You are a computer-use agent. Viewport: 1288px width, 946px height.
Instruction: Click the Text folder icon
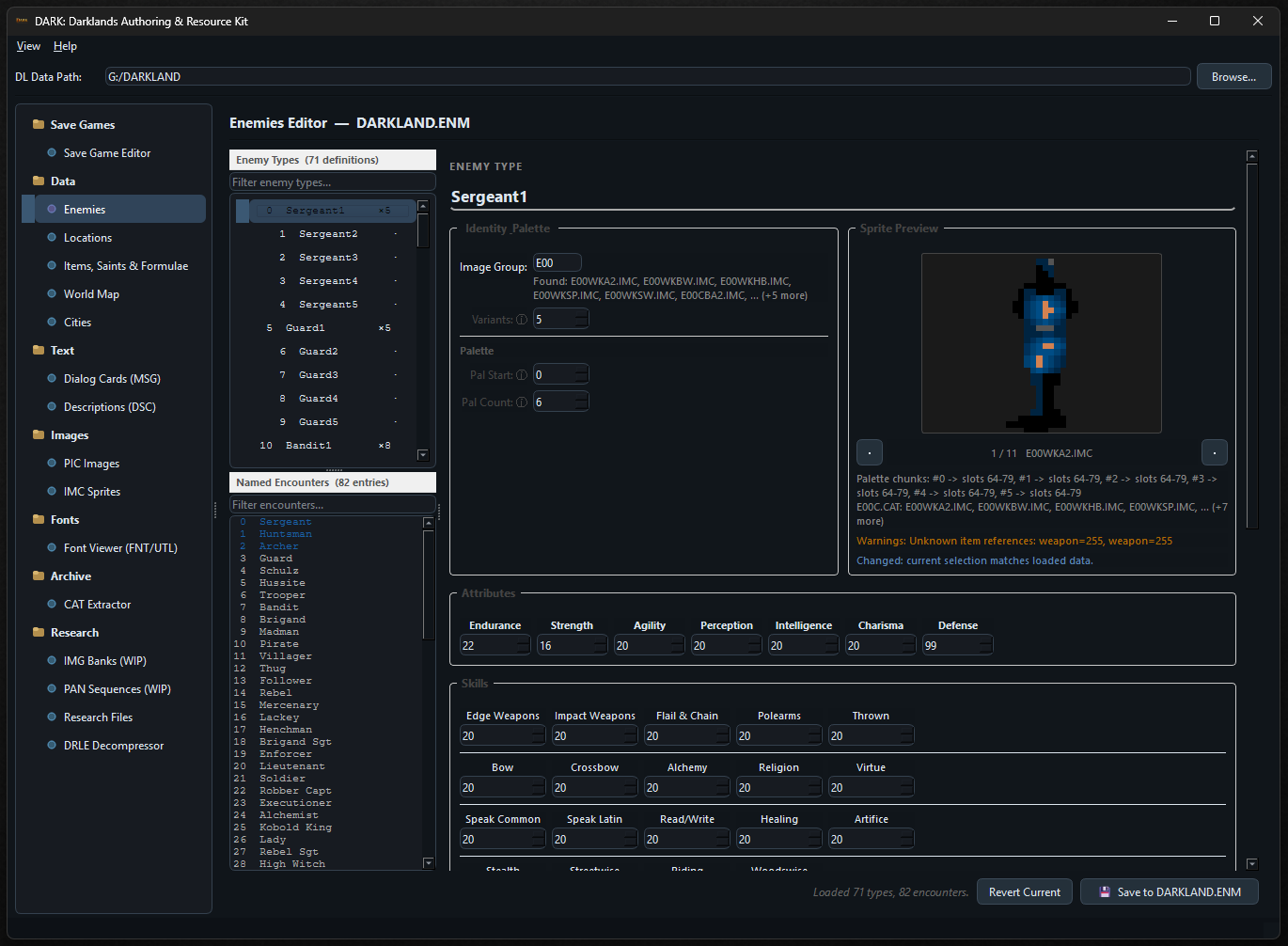pos(39,350)
